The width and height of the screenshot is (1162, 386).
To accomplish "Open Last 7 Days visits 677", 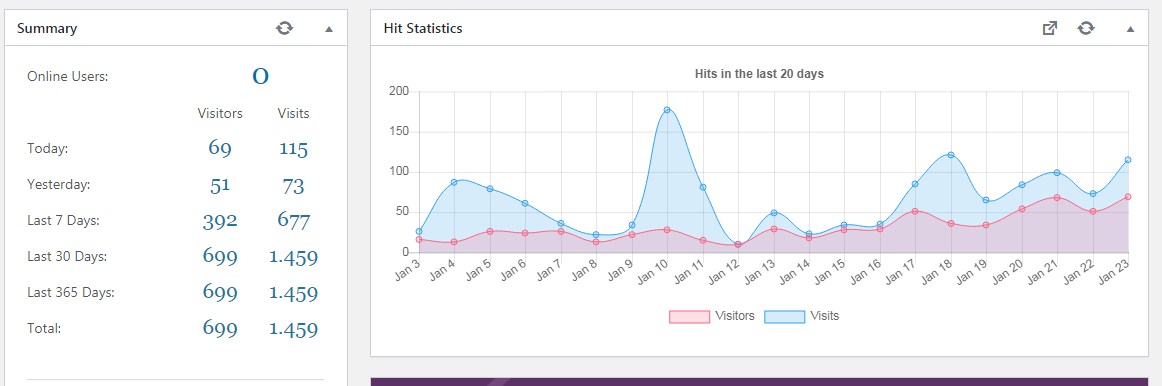I will coord(293,220).
